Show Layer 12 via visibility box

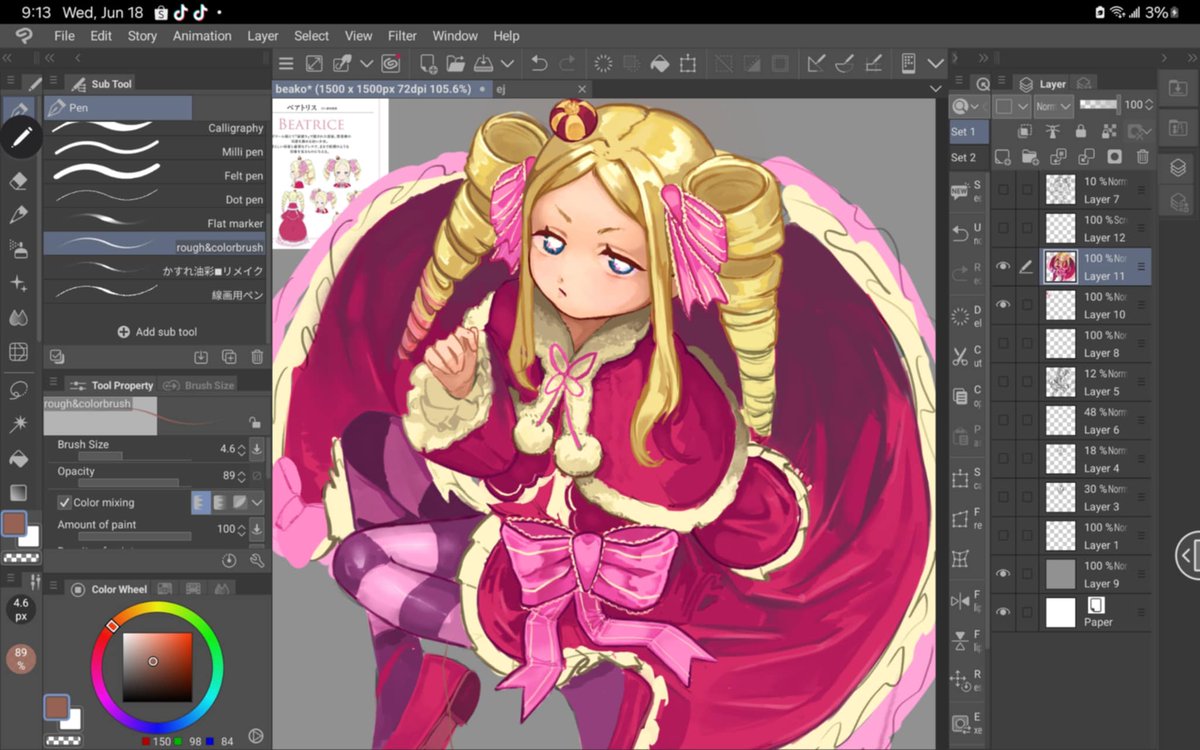coord(1003,228)
